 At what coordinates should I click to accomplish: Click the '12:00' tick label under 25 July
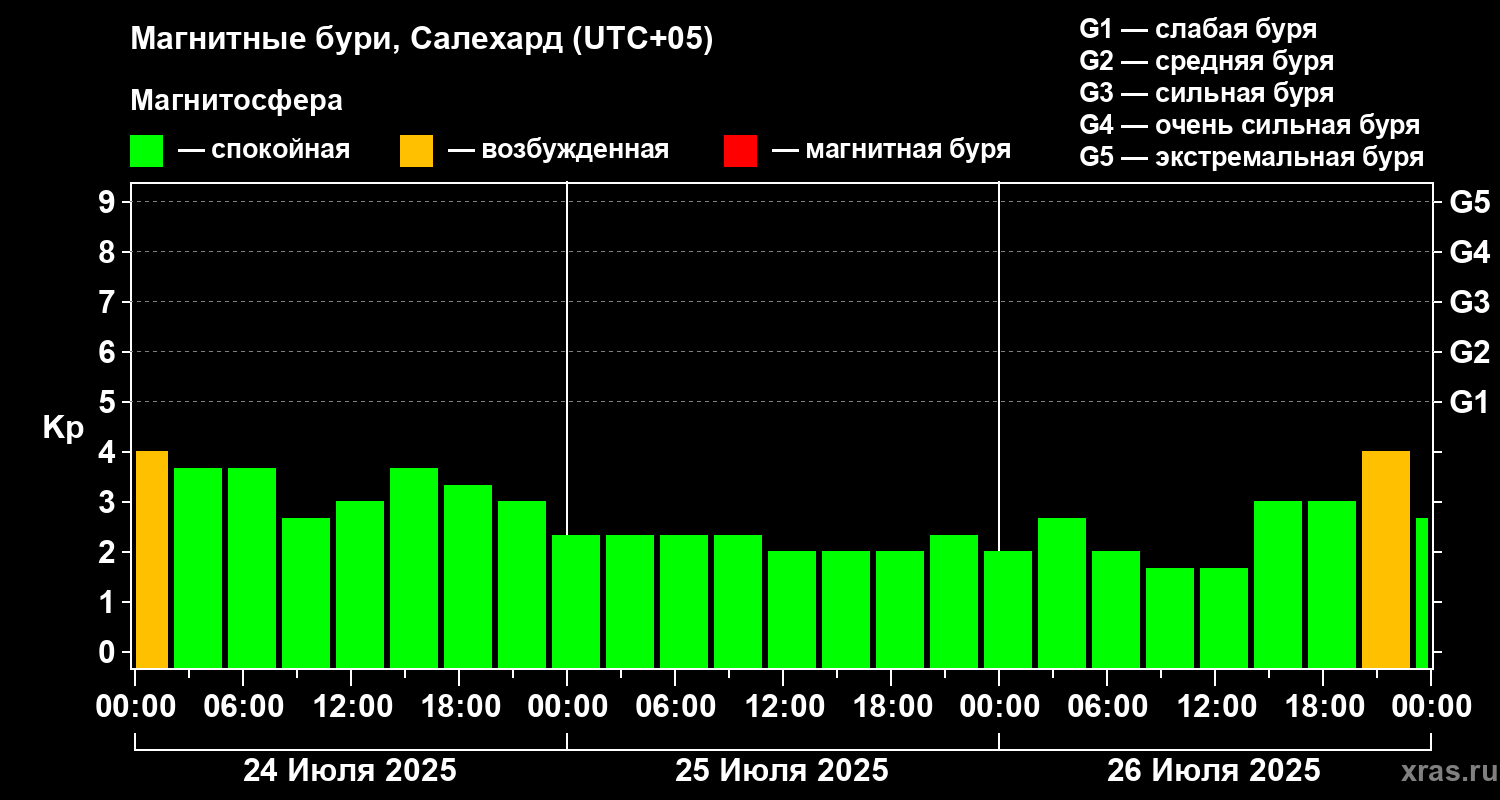[783, 707]
